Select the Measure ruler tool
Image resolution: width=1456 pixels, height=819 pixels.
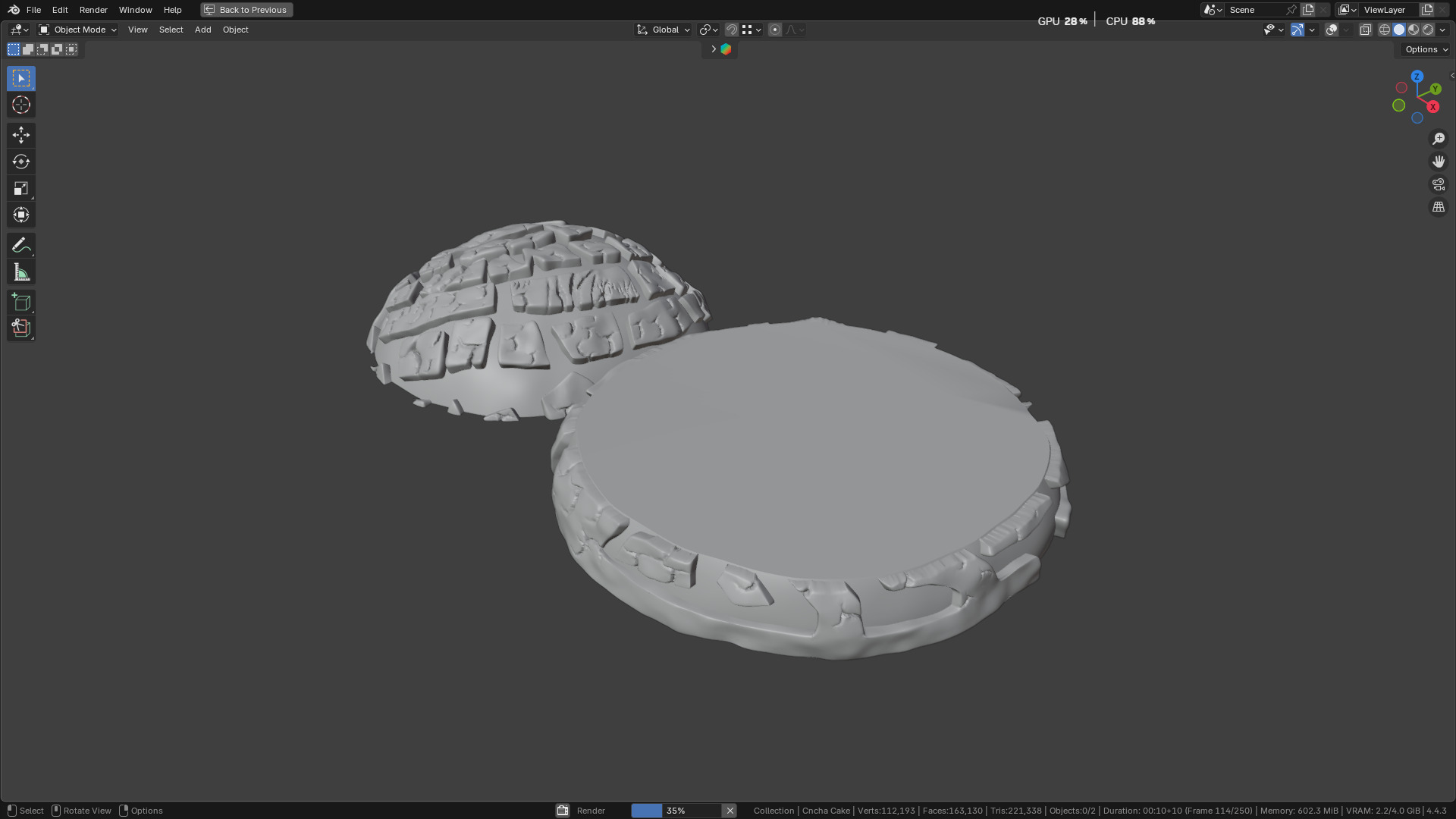coord(21,271)
